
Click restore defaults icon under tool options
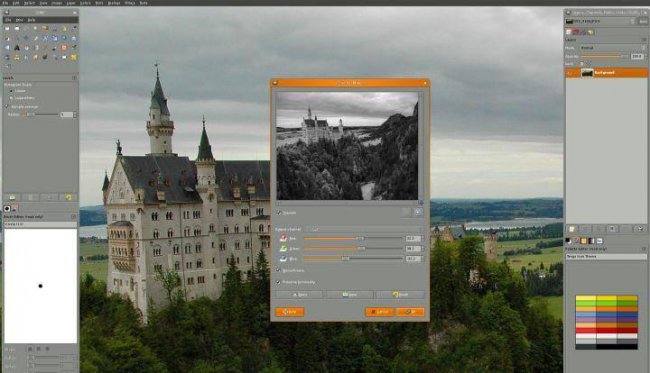click(x=68, y=198)
